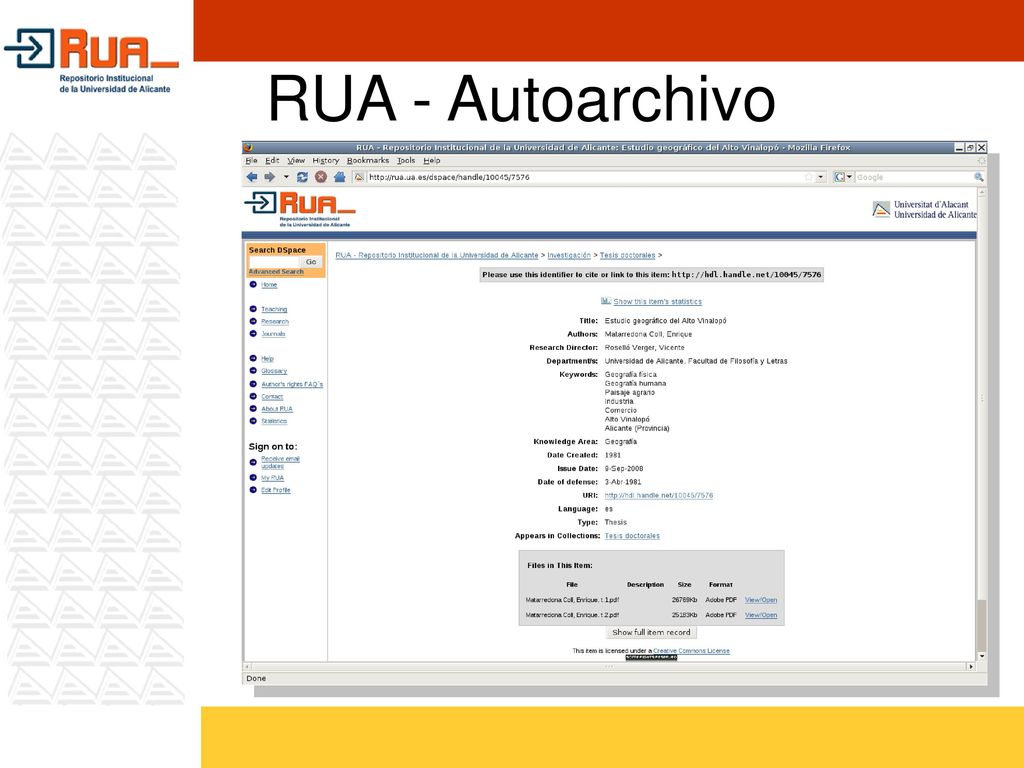Open the Journals sidebar link
The height and width of the screenshot is (768, 1024).
tap(273, 334)
